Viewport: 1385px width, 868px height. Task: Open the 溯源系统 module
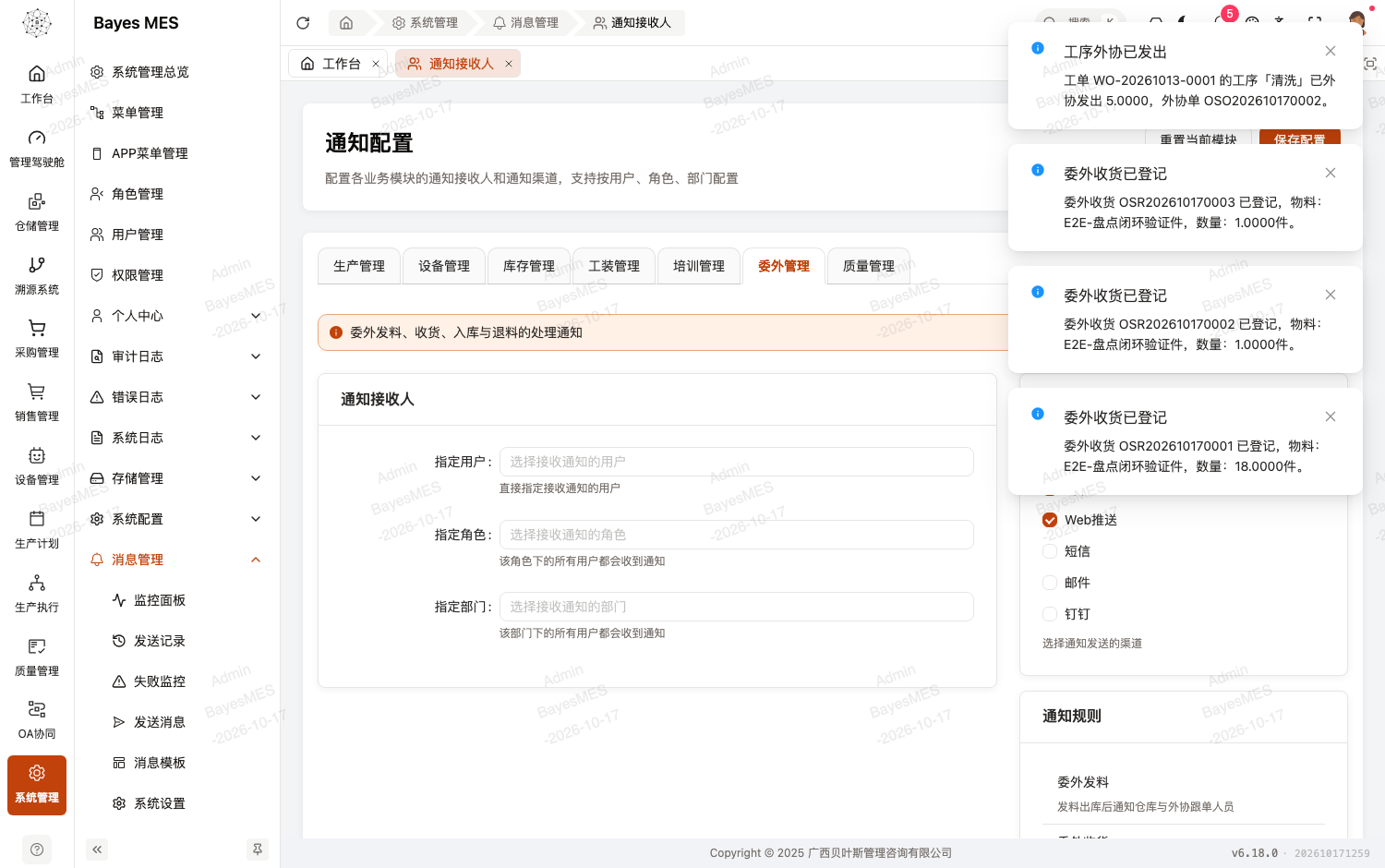pos(37,276)
